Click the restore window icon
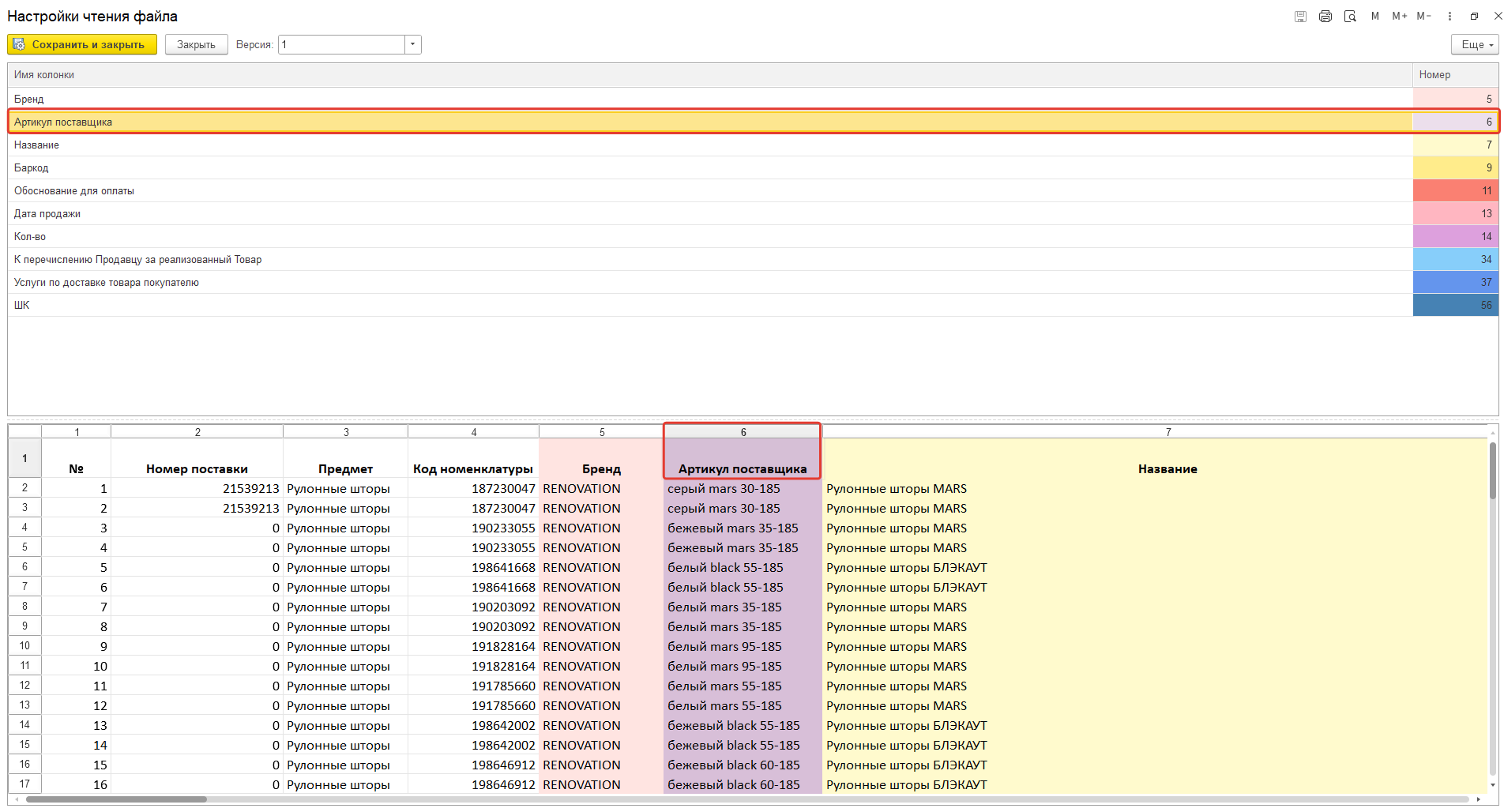 point(1474,17)
